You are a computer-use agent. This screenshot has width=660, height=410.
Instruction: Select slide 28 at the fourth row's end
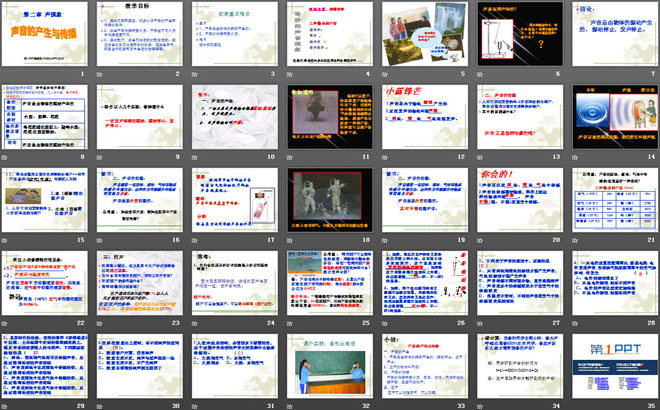tap(611, 287)
